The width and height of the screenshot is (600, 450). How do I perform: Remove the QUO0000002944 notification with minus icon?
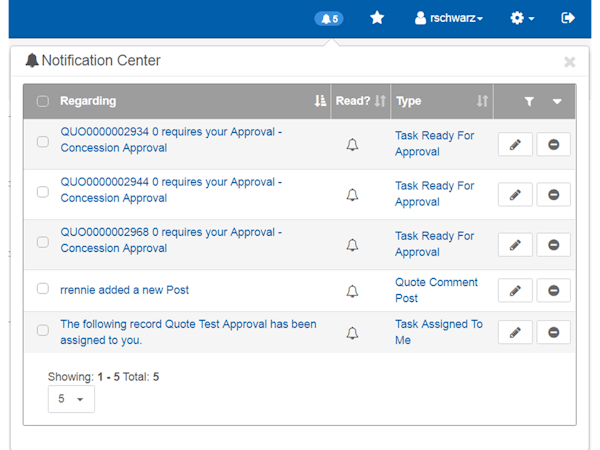pos(553,194)
